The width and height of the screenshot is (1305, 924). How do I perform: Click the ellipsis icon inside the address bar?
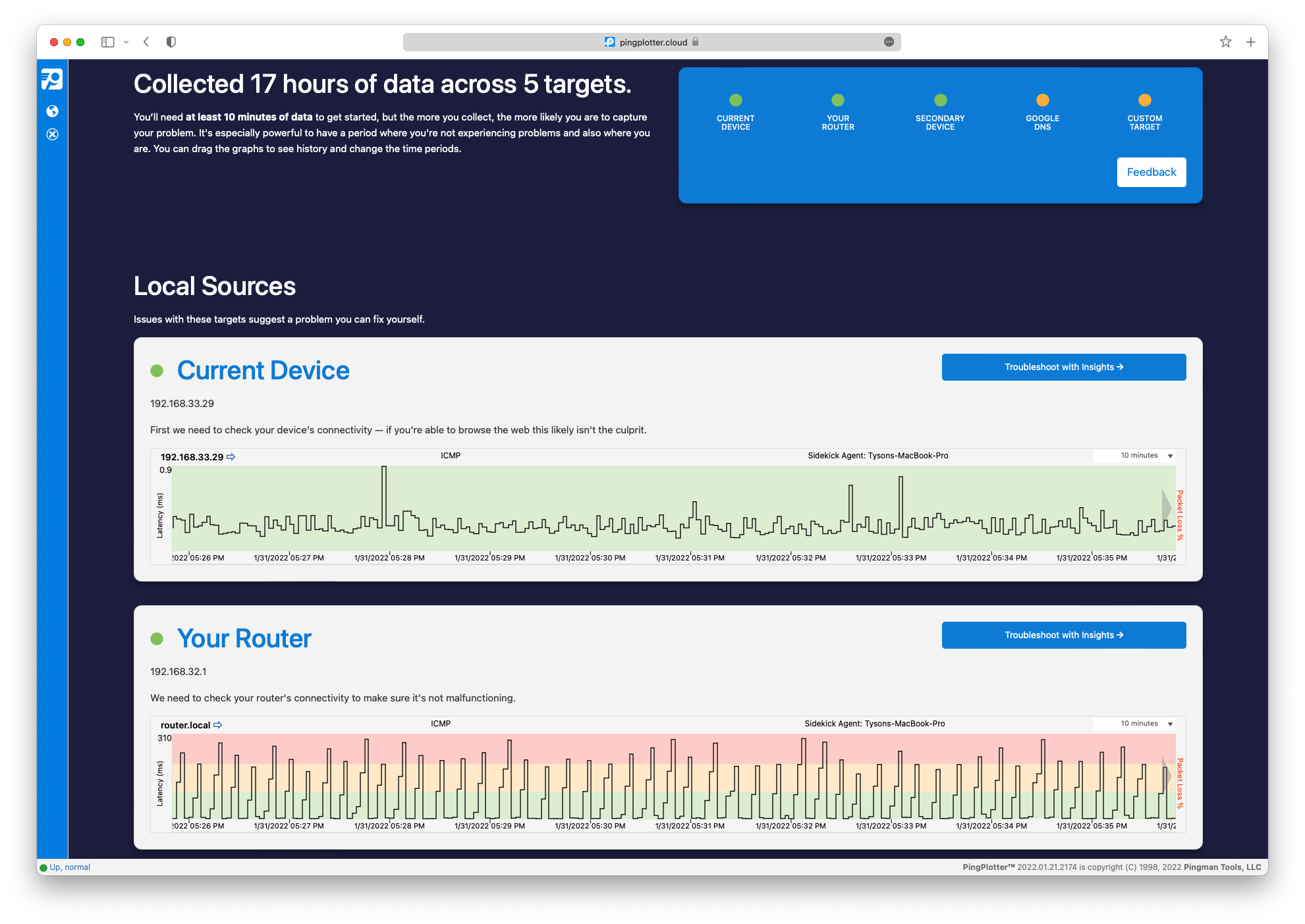(x=889, y=41)
